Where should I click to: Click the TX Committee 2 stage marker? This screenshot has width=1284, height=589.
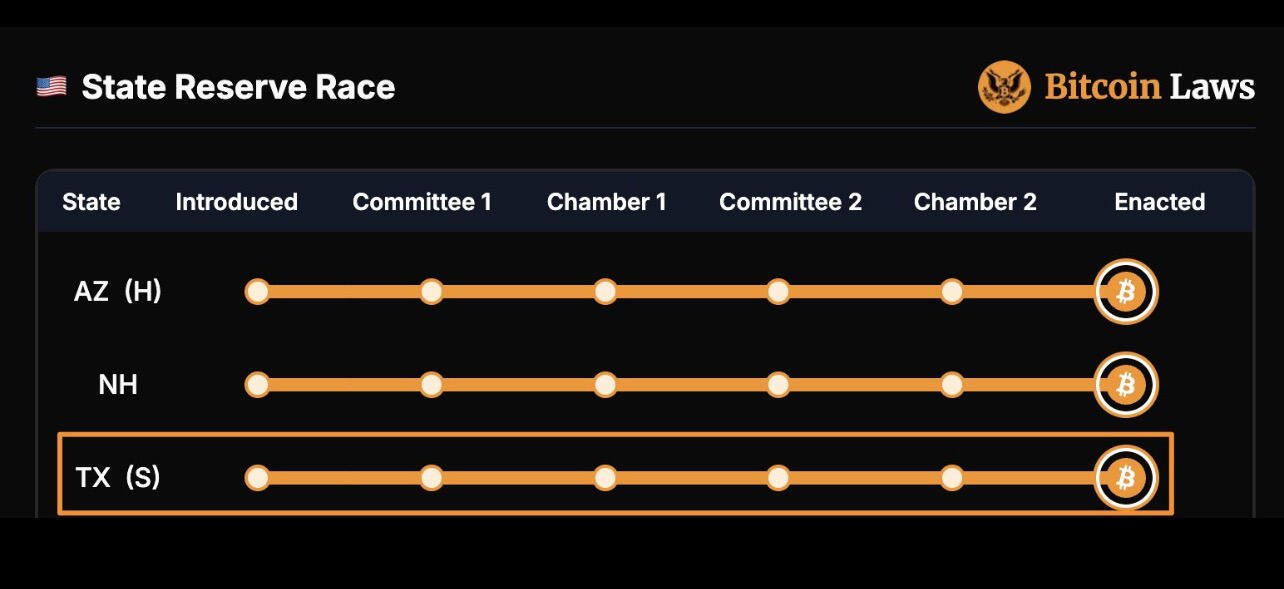coord(778,478)
